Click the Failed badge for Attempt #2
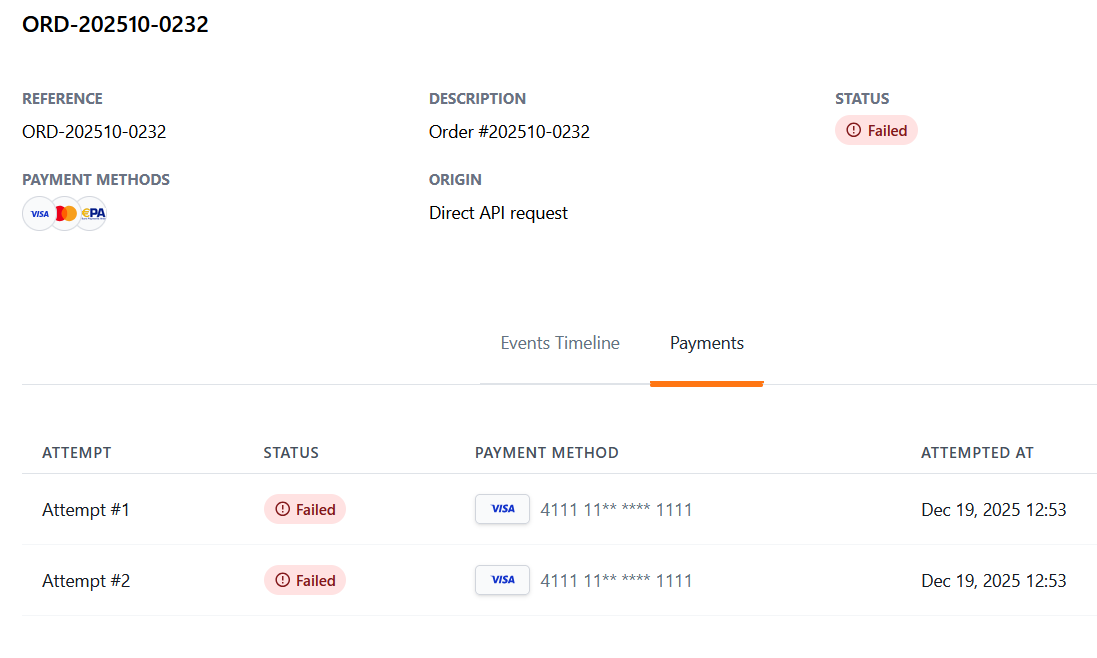 coord(305,580)
